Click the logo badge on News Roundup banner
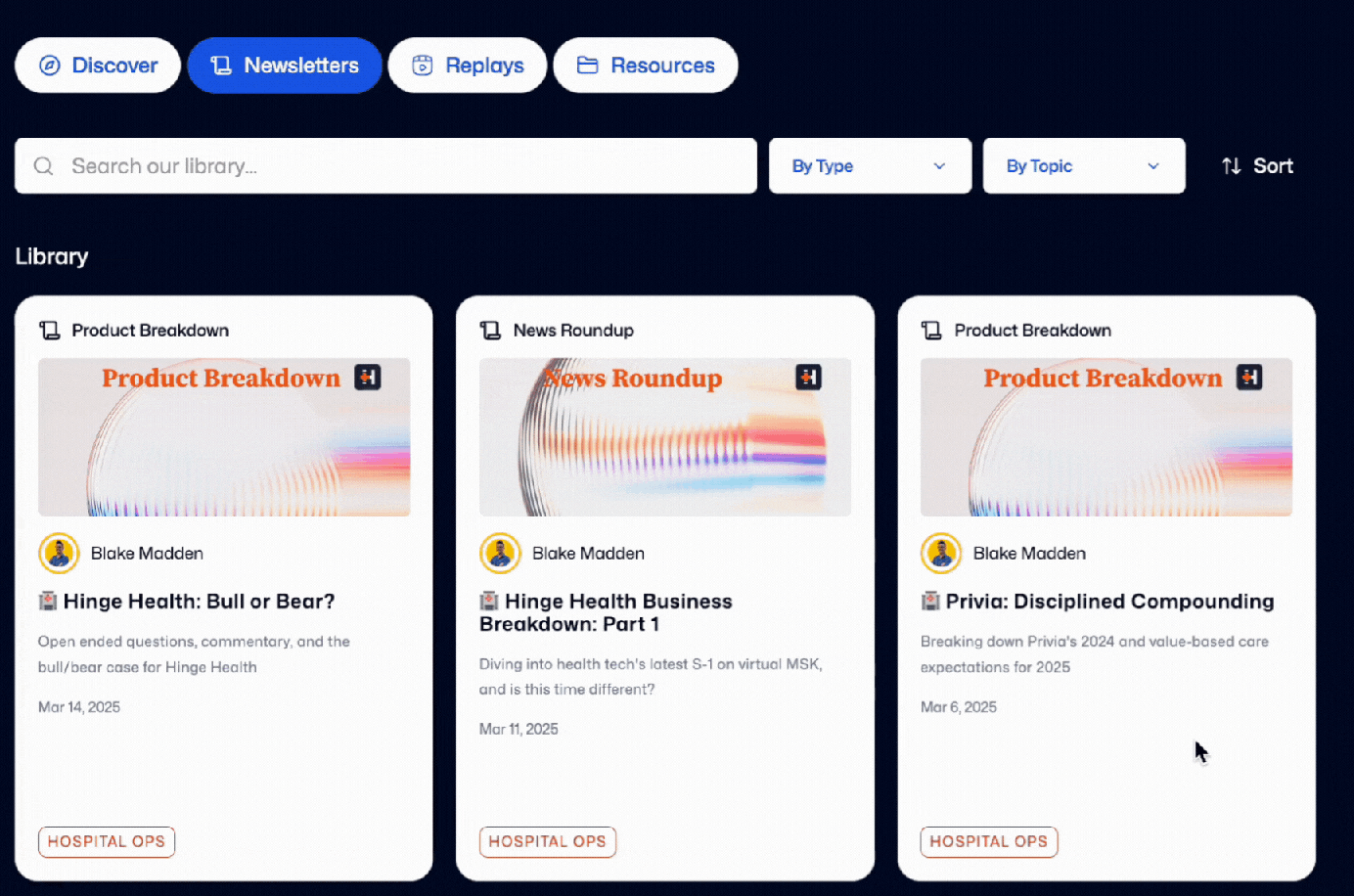 809,378
